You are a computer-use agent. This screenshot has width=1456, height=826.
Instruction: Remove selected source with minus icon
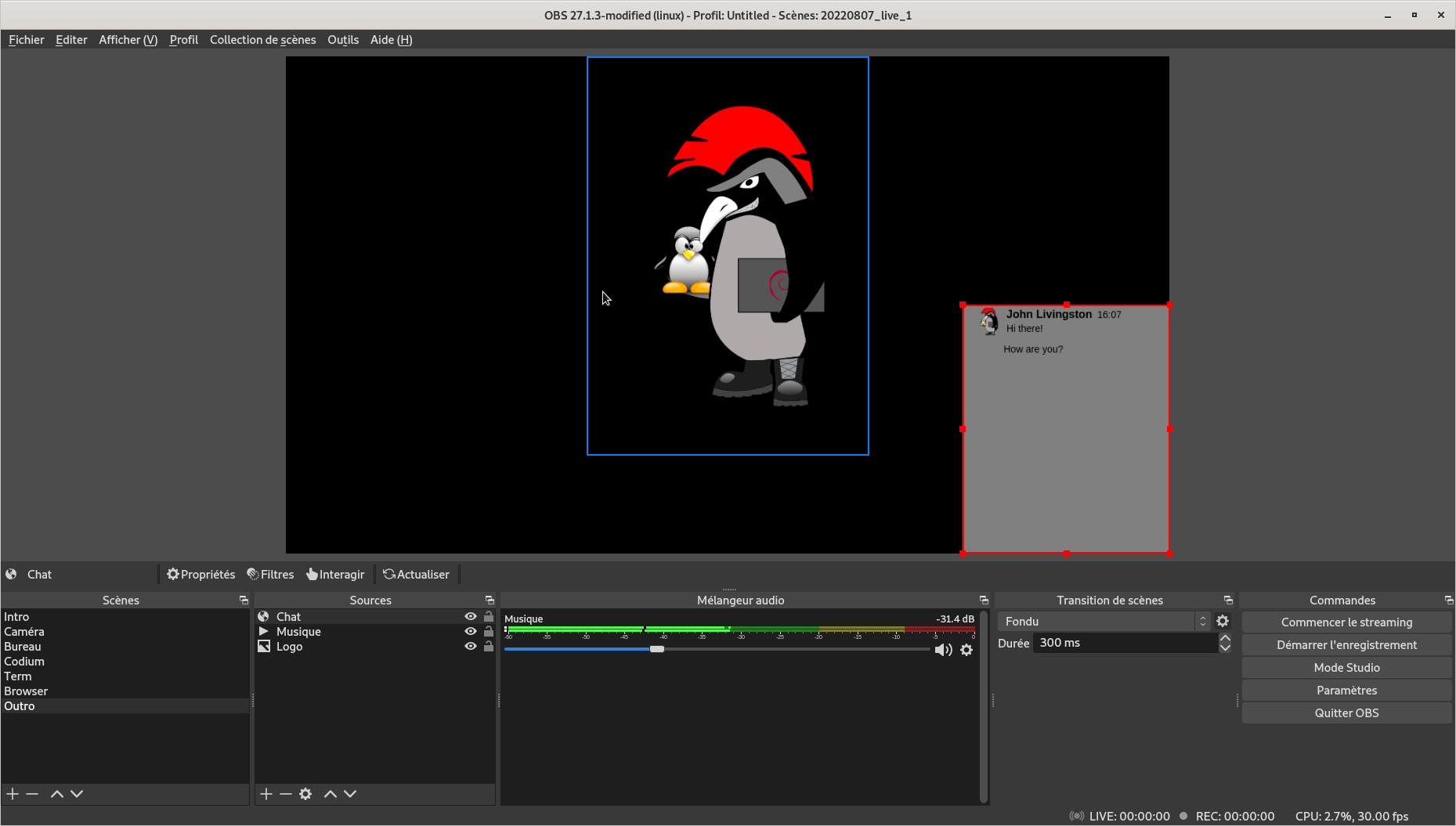pyautogui.click(x=286, y=794)
